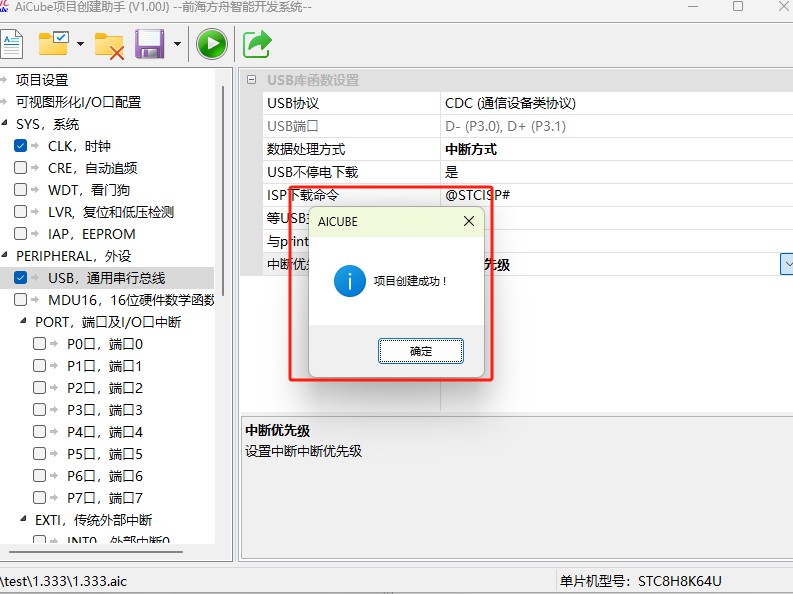Open dropdown arrow beside save icon
Screen dimensions: 793x594
178,44
